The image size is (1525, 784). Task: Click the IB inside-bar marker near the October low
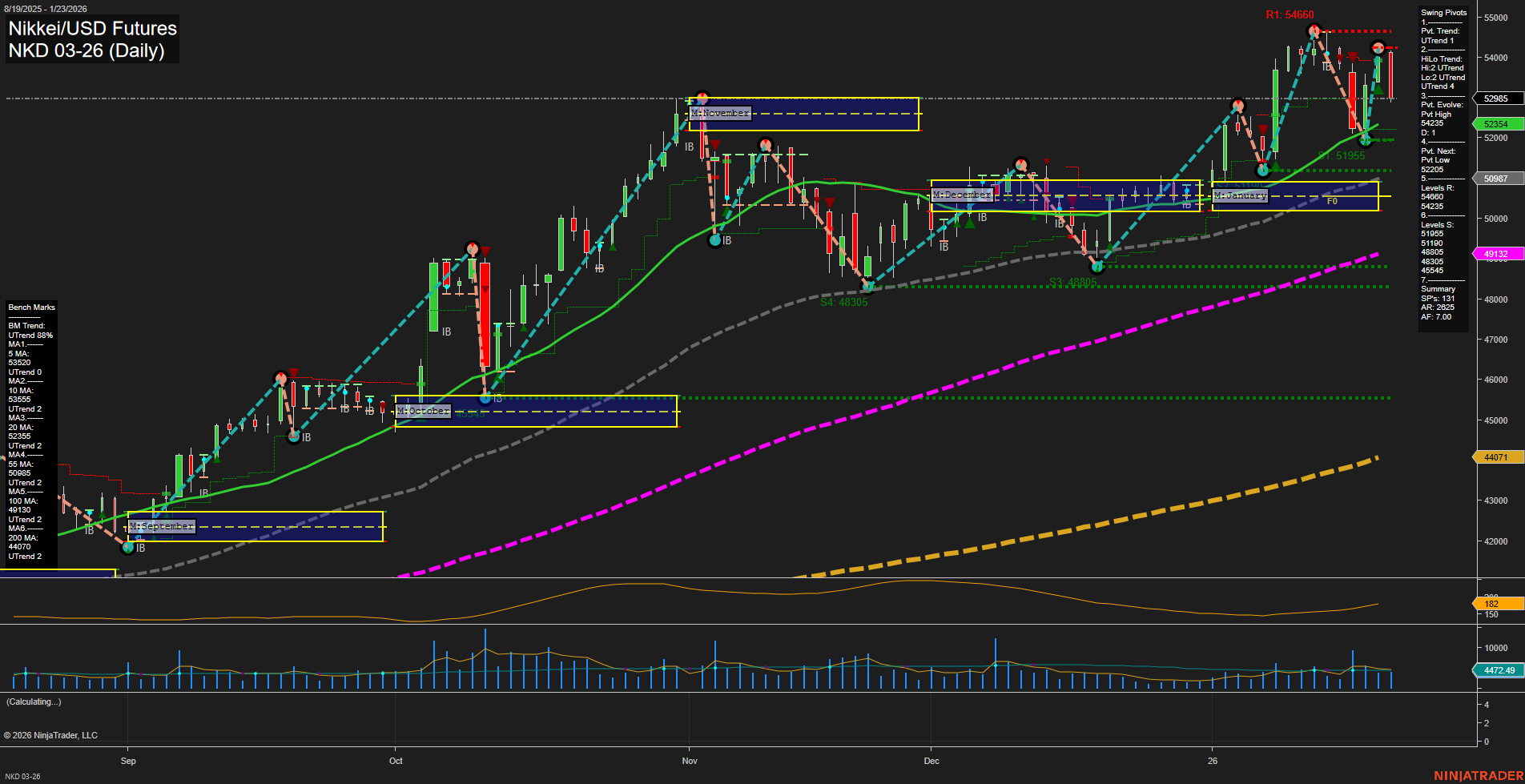(x=497, y=399)
